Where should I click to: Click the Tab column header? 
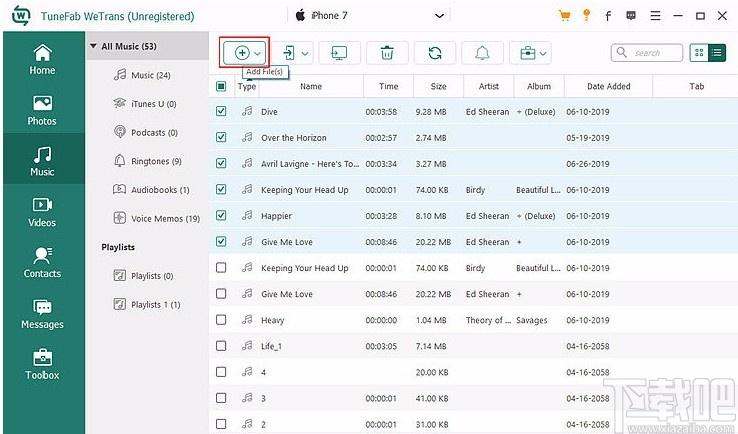[x=696, y=86]
